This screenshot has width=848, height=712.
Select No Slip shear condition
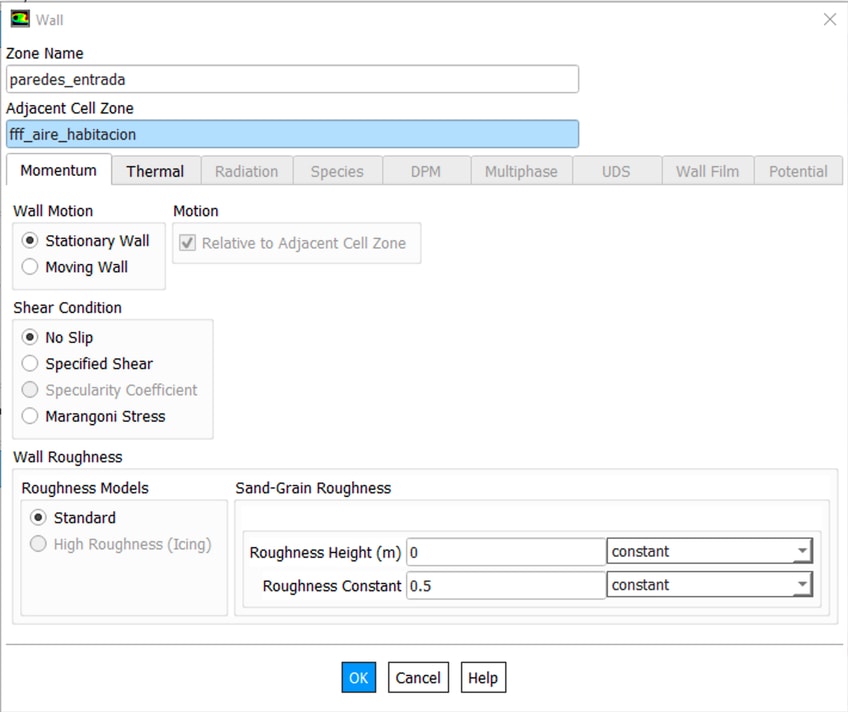point(30,338)
